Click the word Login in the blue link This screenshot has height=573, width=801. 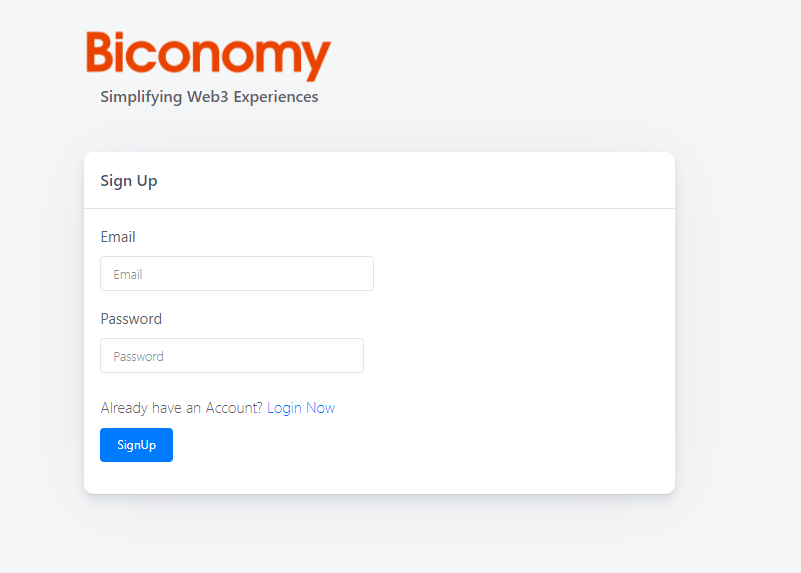(x=285, y=409)
